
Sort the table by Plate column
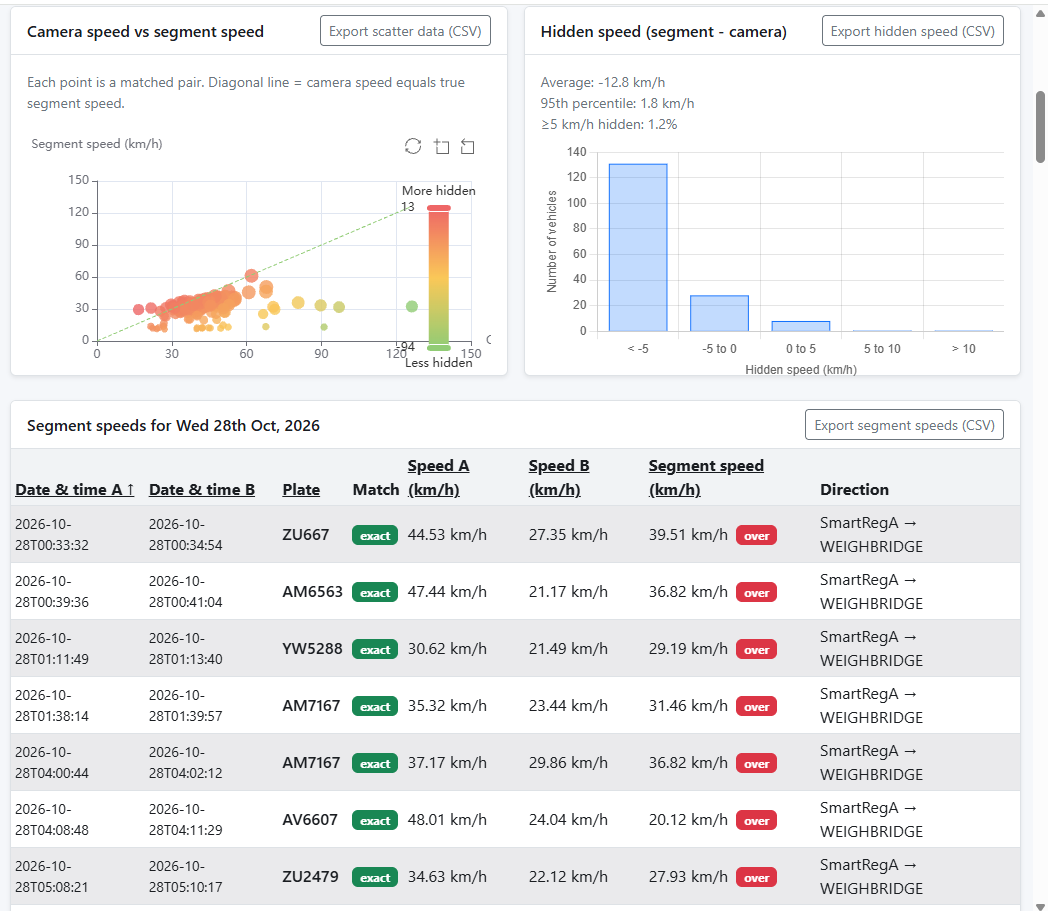[301, 489]
